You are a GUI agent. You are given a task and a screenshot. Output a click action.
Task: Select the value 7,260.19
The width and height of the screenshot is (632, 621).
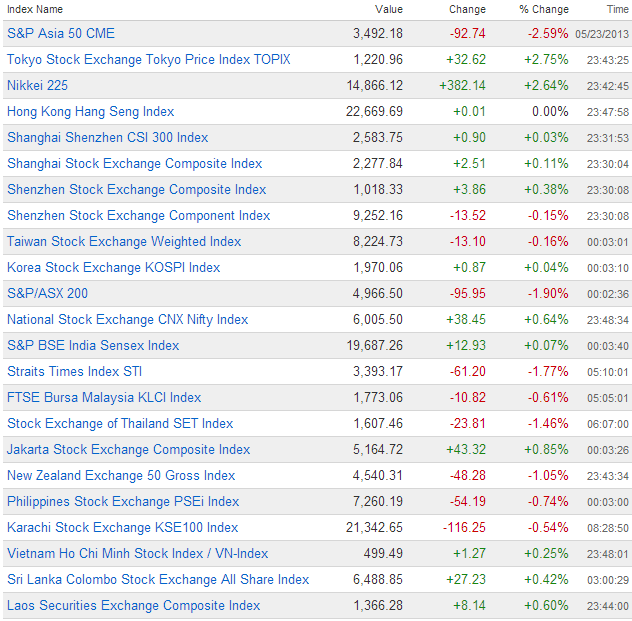pyautogui.click(x=378, y=501)
